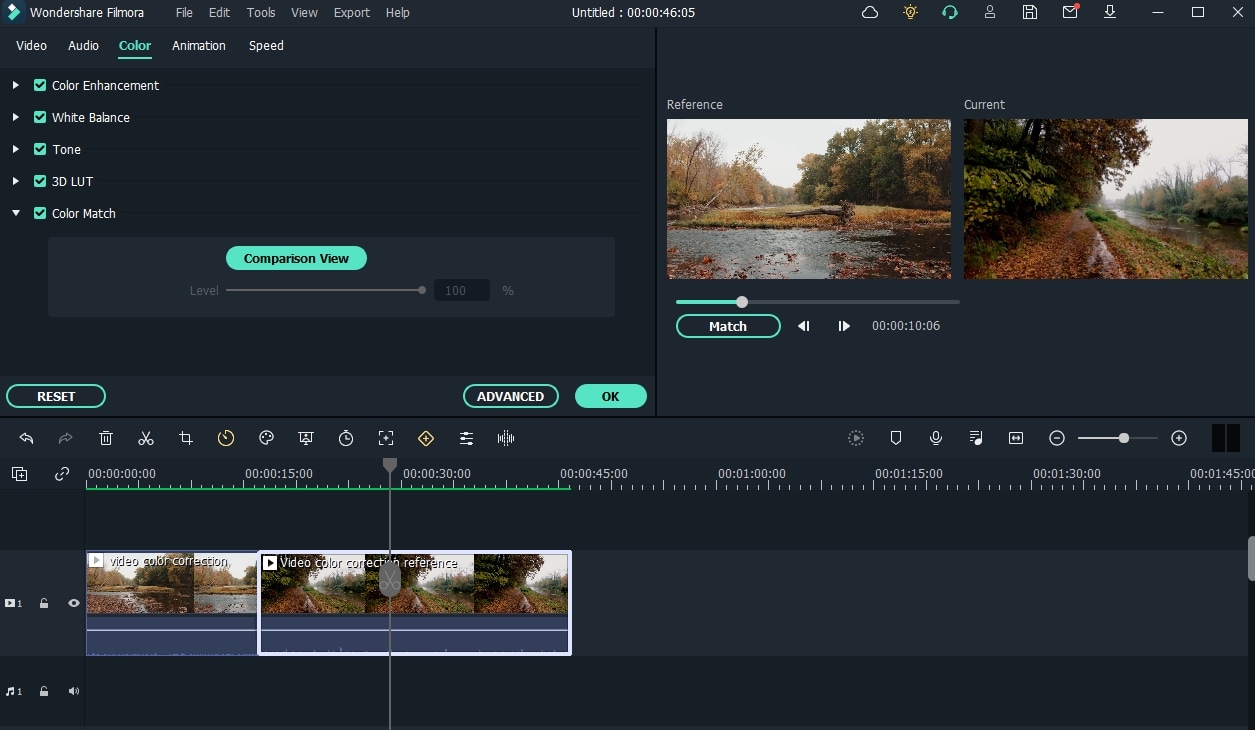Click the audio waveform icon
This screenshot has height=730, width=1255.
click(x=506, y=438)
